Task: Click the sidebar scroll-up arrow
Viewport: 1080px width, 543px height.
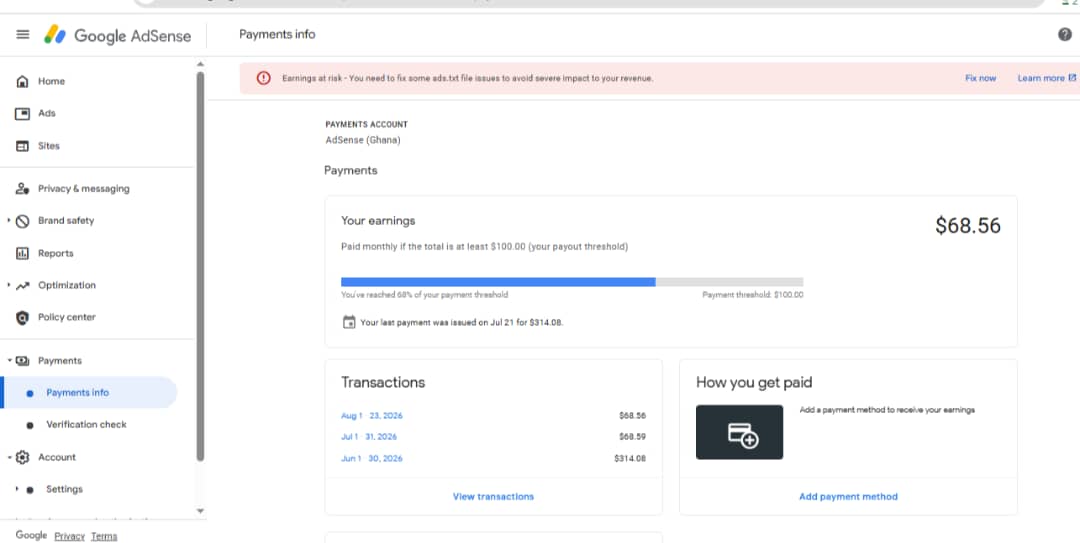Action: pyautogui.click(x=200, y=64)
